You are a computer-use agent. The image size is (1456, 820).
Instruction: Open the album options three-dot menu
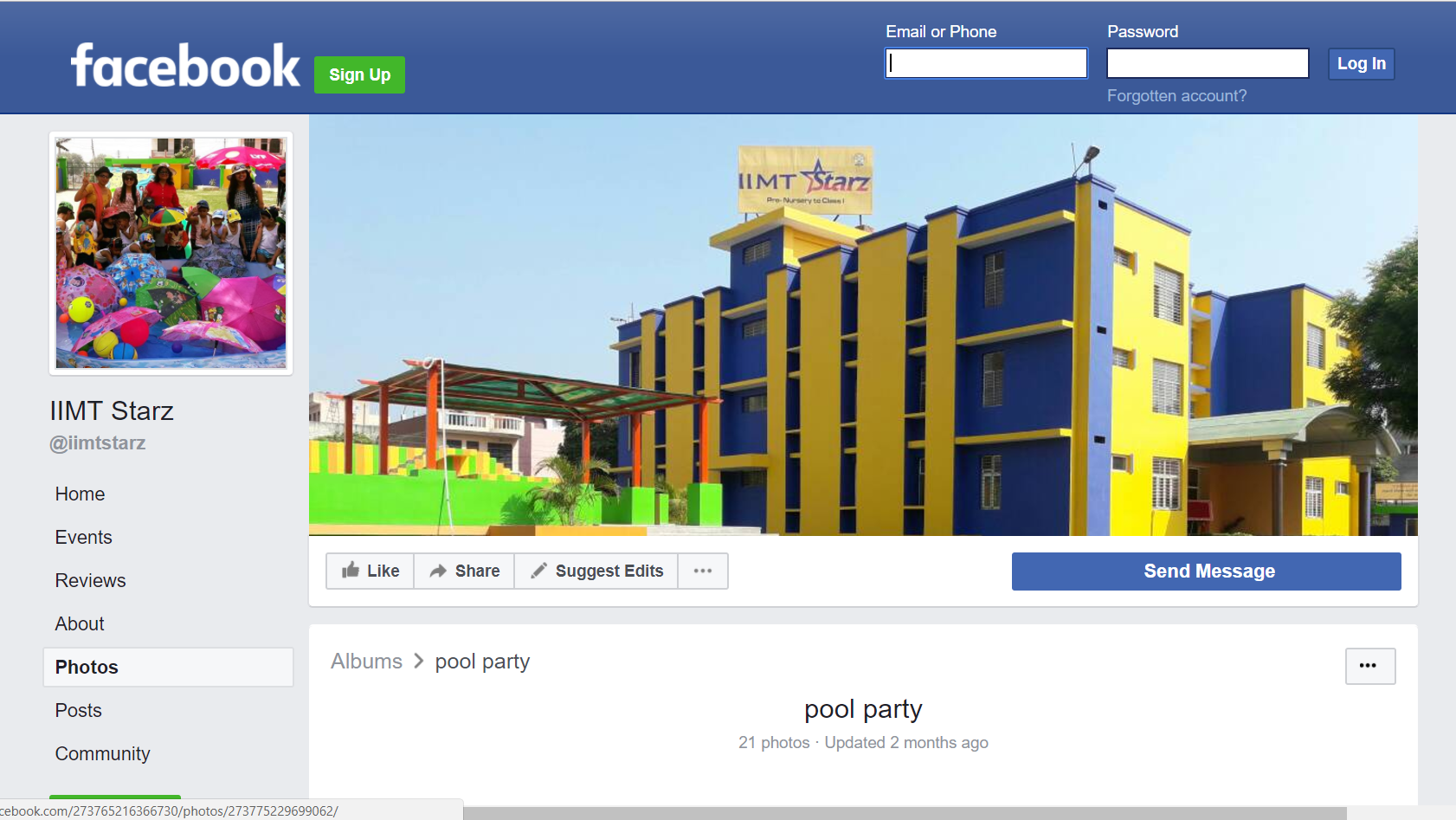[x=1369, y=666]
